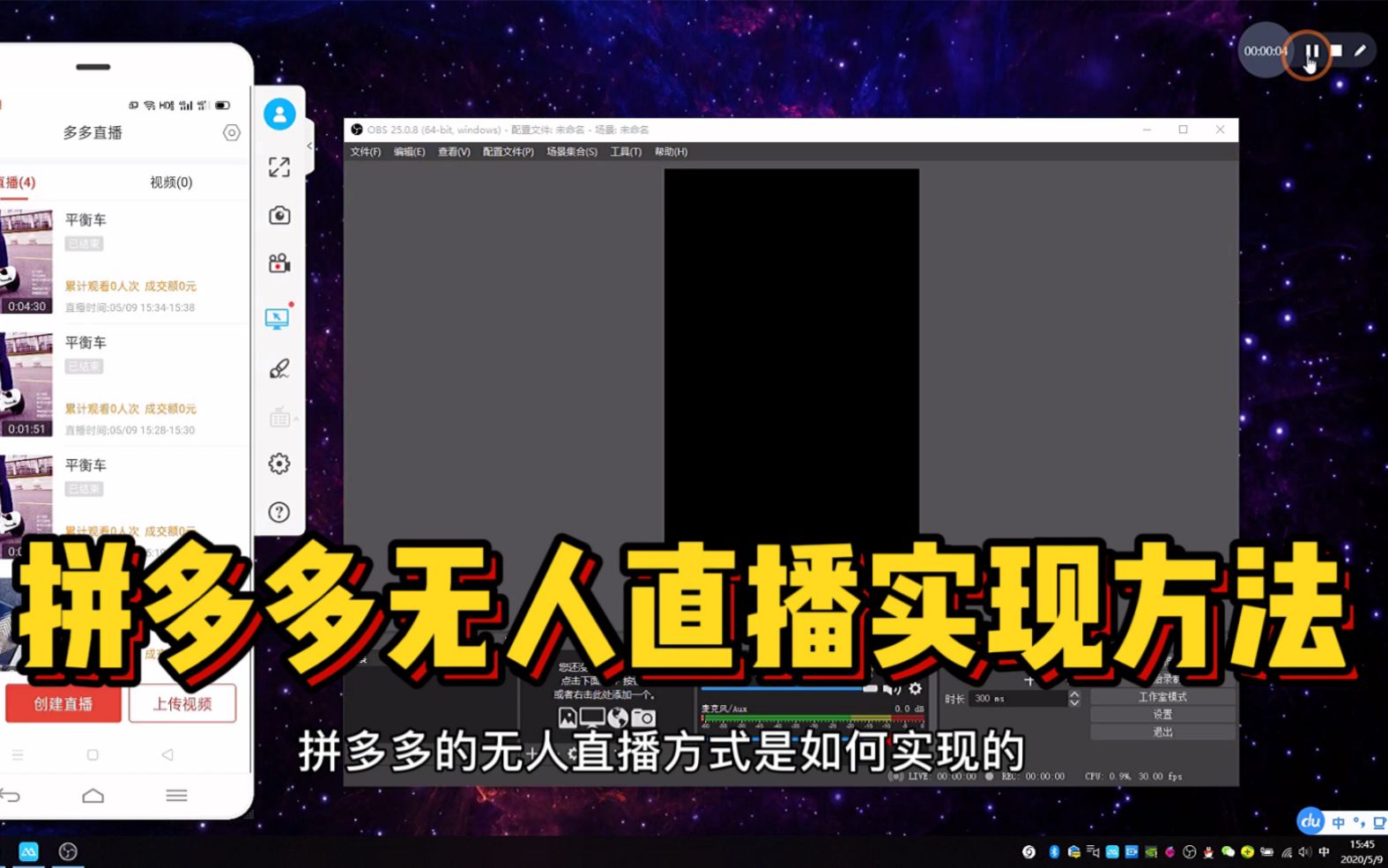The image size is (1388, 868).
Task: Tap the phone's back arrow navigation icon
Action: pyautogui.click(x=10, y=796)
